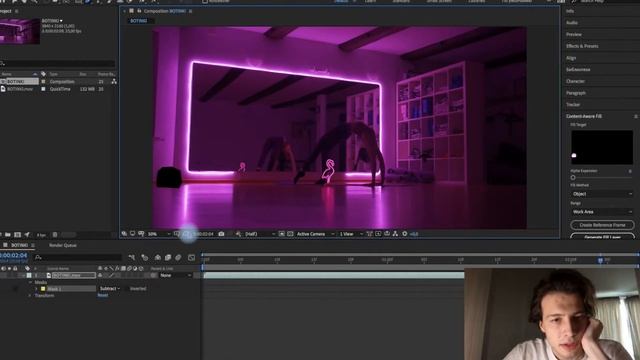Open the Subtract mask mode dropdown
The image size is (640, 360).
coord(110,289)
